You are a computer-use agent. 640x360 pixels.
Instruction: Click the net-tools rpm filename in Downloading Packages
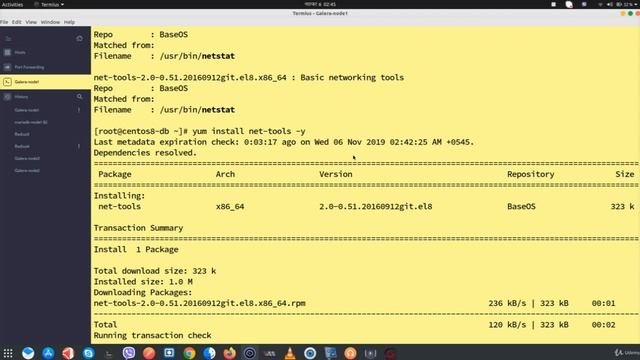(x=200, y=303)
